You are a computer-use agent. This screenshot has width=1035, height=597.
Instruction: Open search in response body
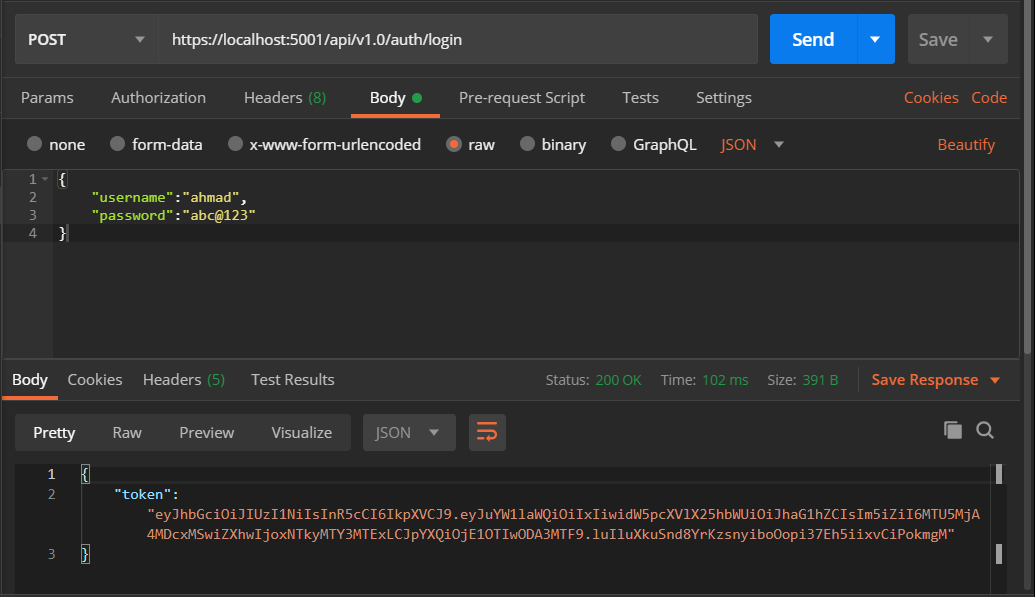click(x=985, y=431)
